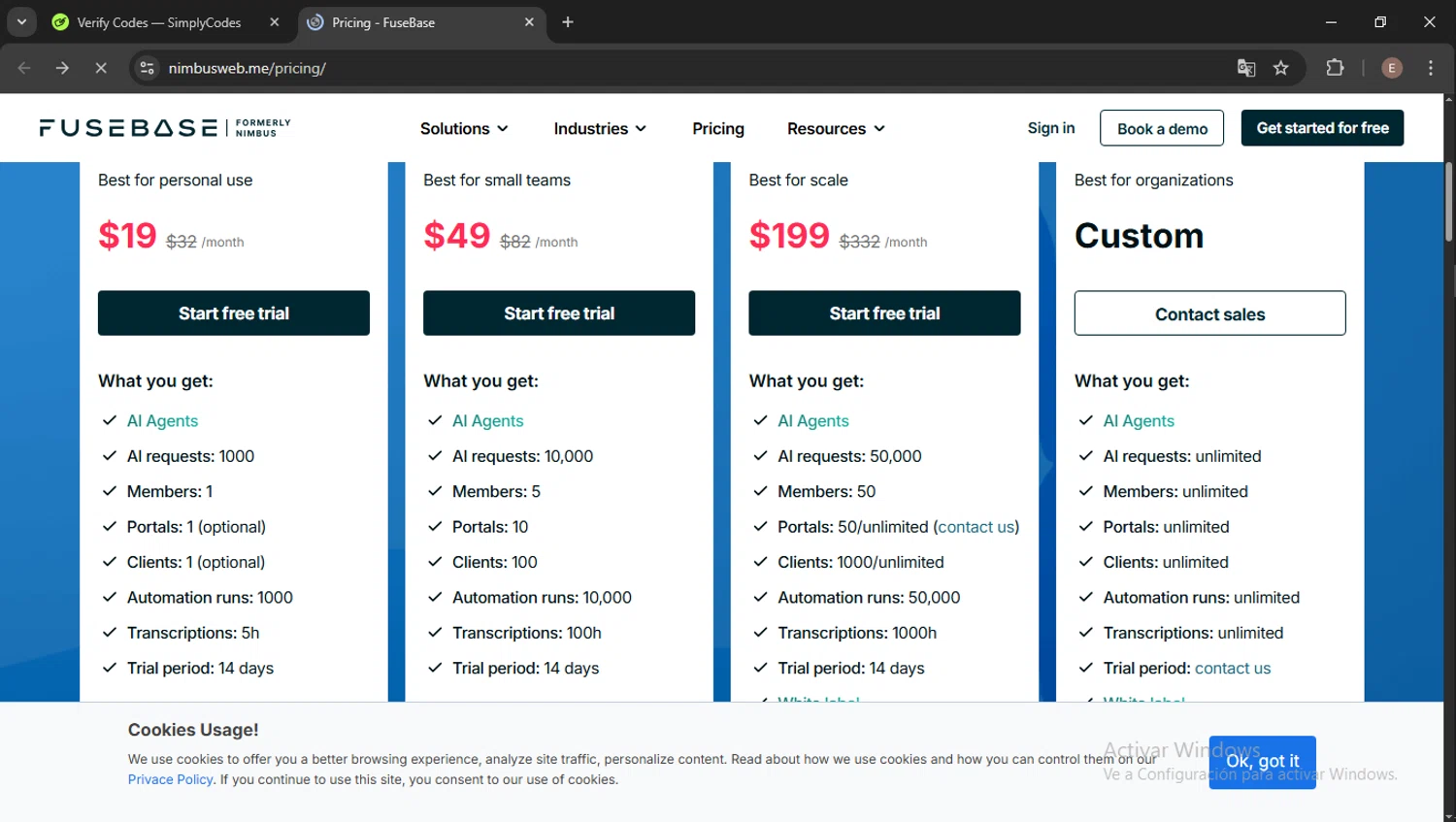The height and width of the screenshot is (822, 1456).
Task: Click 'AI requests: 1000' text
Action: coord(190,456)
